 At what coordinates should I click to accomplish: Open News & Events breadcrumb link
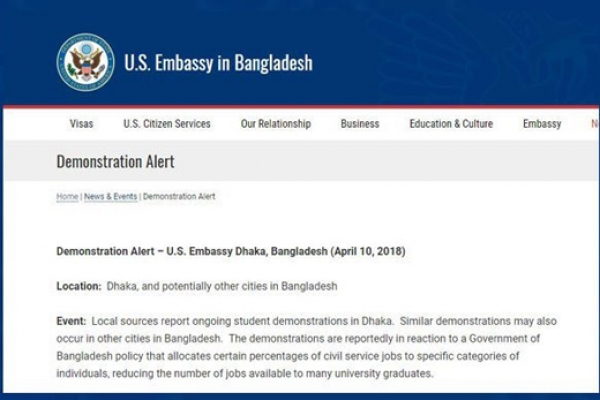(110, 197)
